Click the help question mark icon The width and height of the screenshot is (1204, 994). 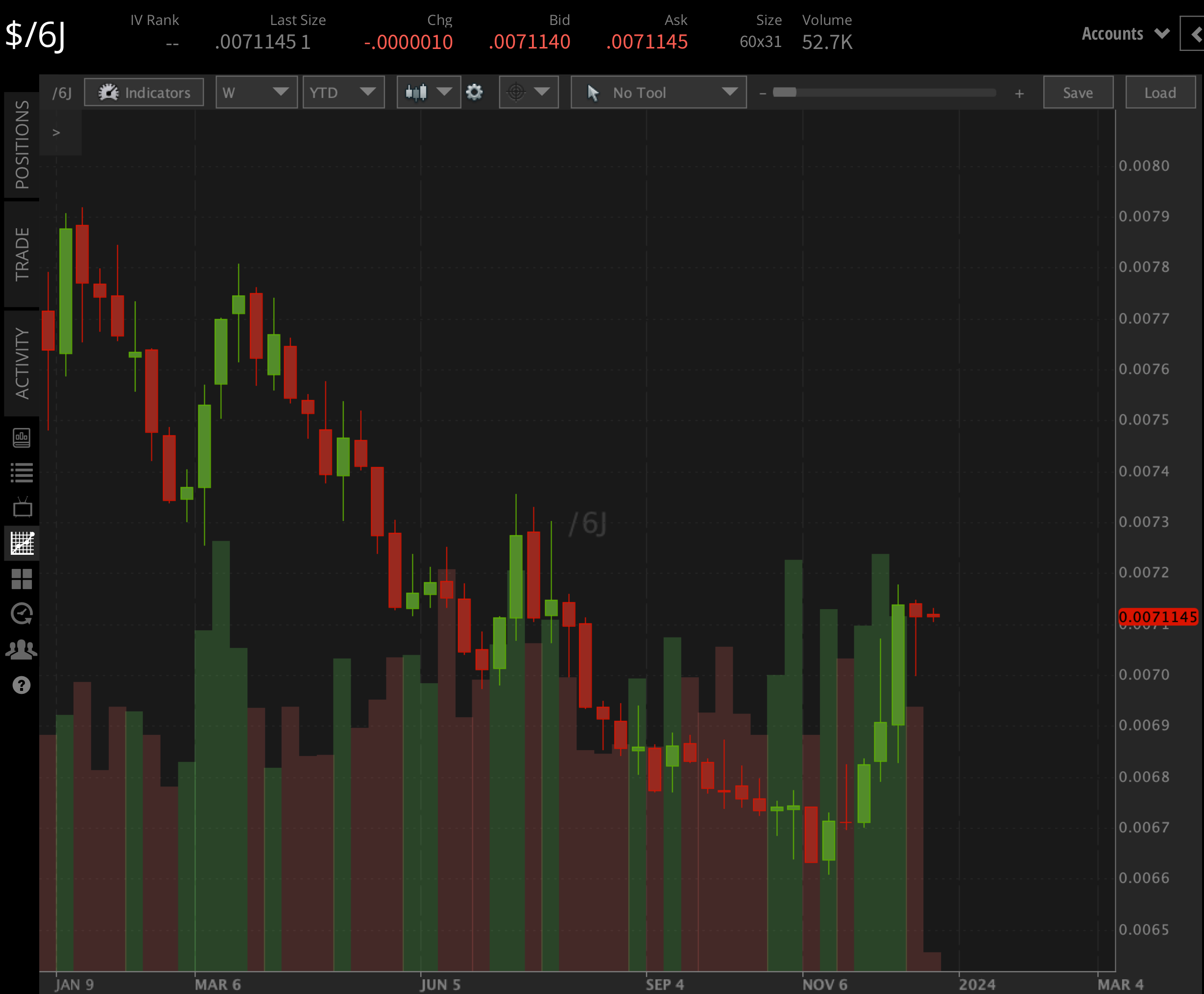pos(21,685)
